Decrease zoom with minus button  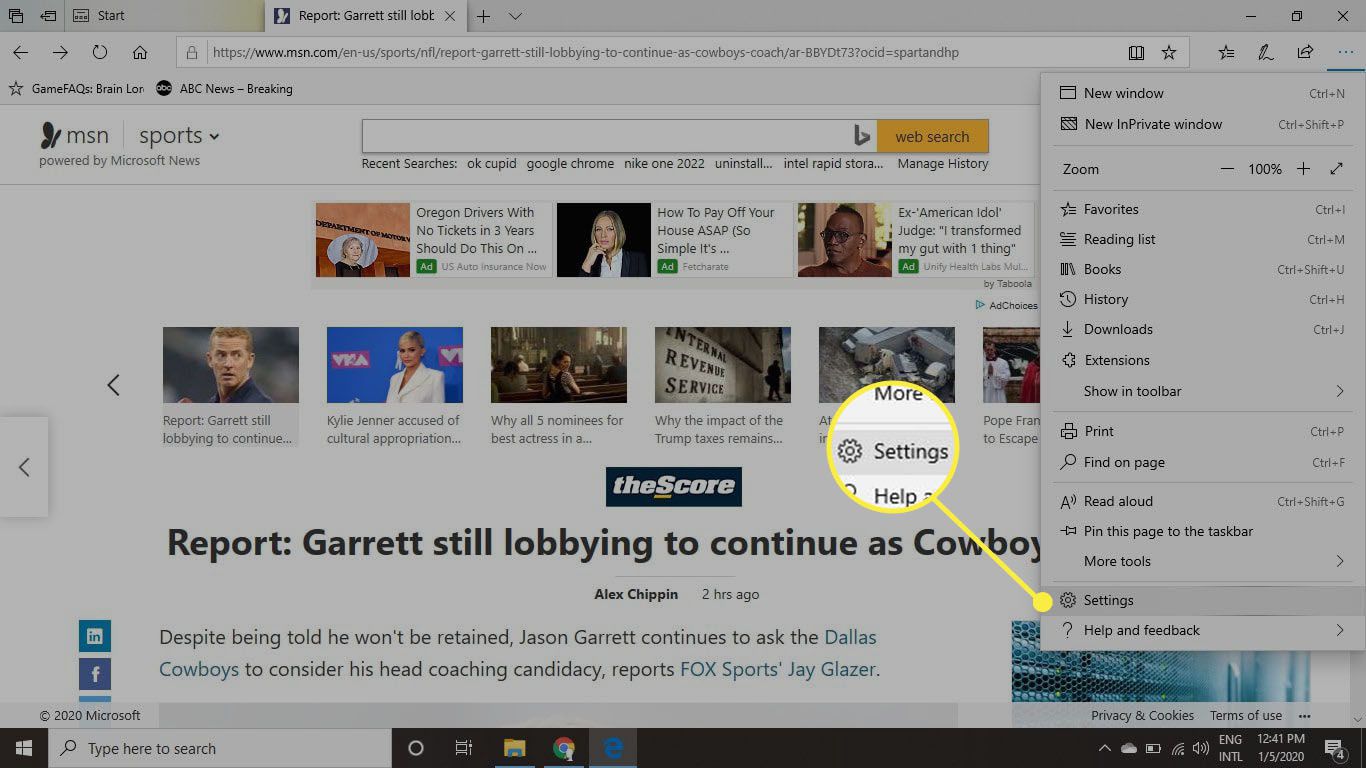pyautogui.click(x=1227, y=169)
